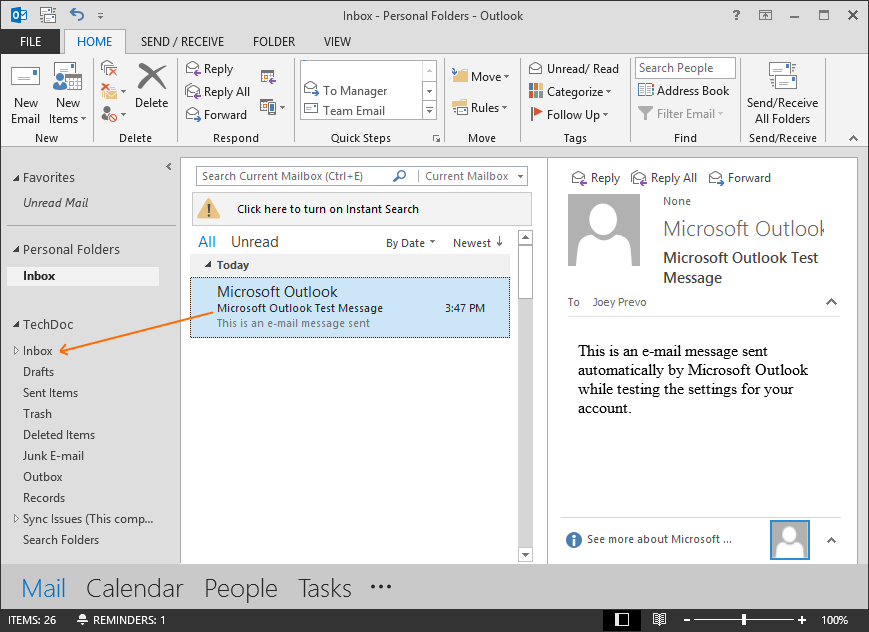
Task: Collapse the ribbon
Action: point(853,137)
